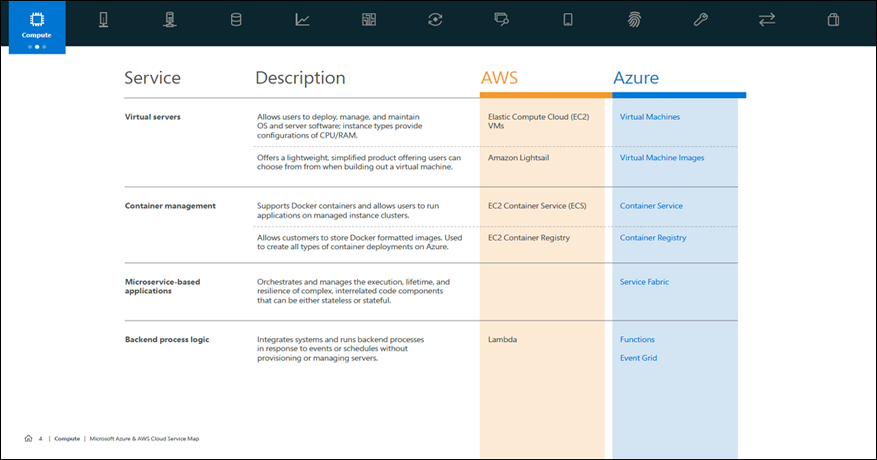Click the home icon in the footer
This screenshot has height=460, width=877.
coord(27,438)
